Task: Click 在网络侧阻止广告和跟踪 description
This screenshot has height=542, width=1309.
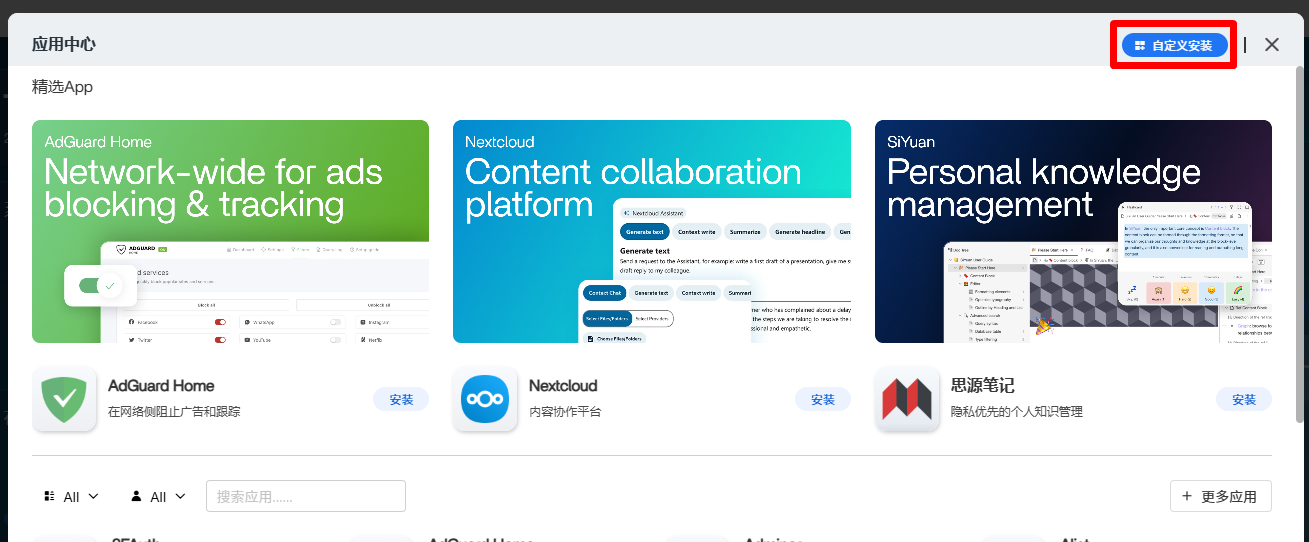Action: click(174, 411)
